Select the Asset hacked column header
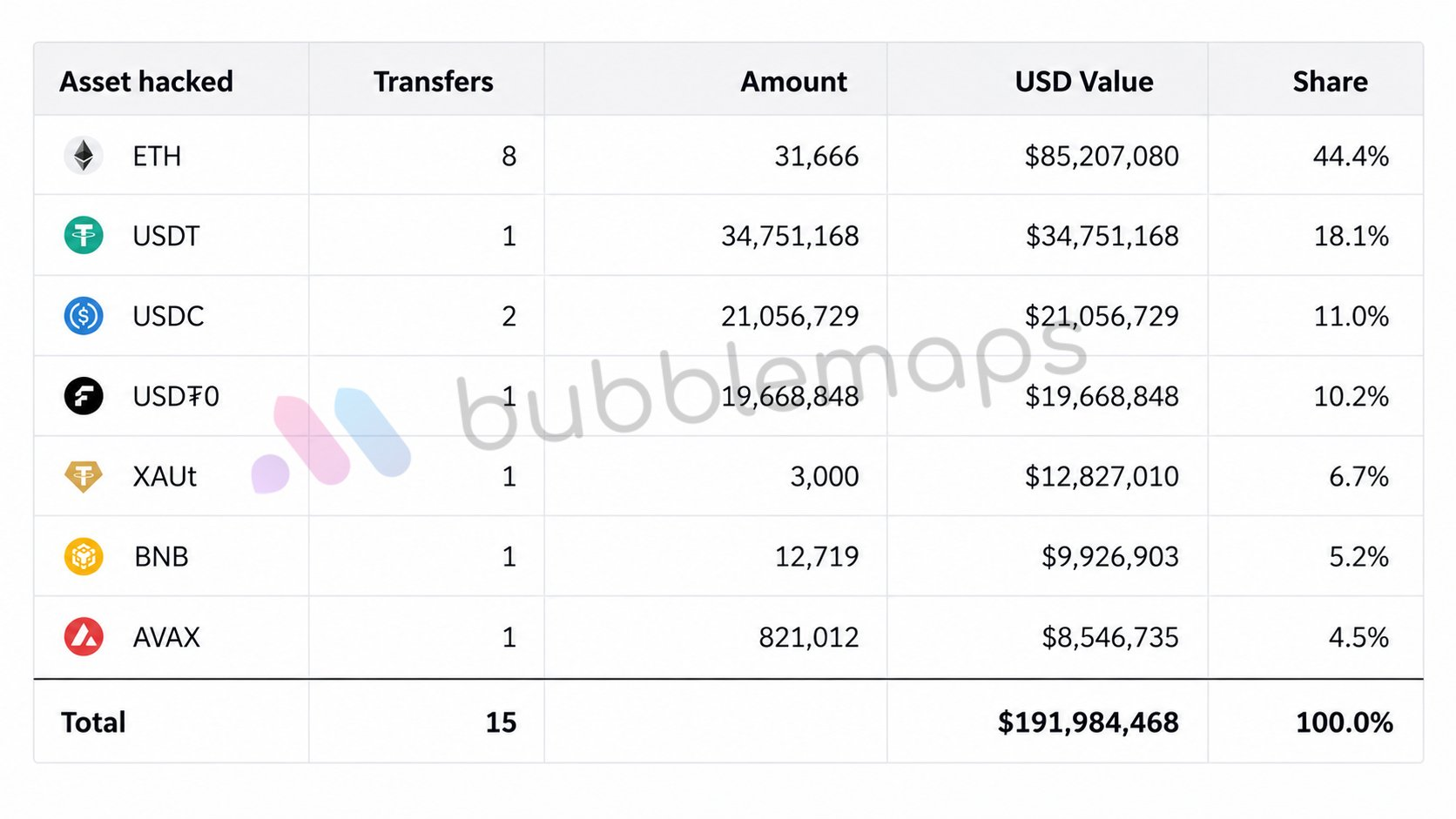Viewport: 1456px width, 819px height. click(146, 82)
